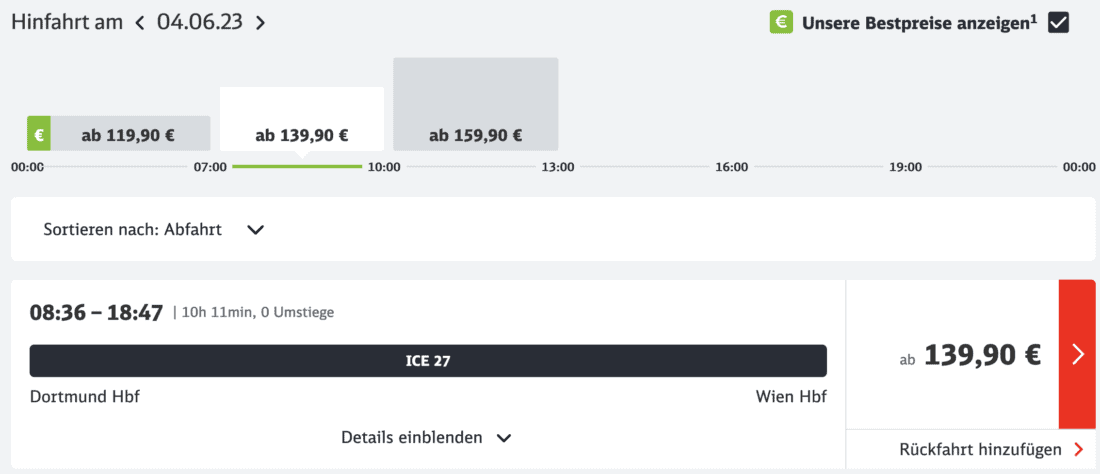Select the ab 159,90 € time slot
This screenshot has width=1100, height=474.
tap(475, 134)
